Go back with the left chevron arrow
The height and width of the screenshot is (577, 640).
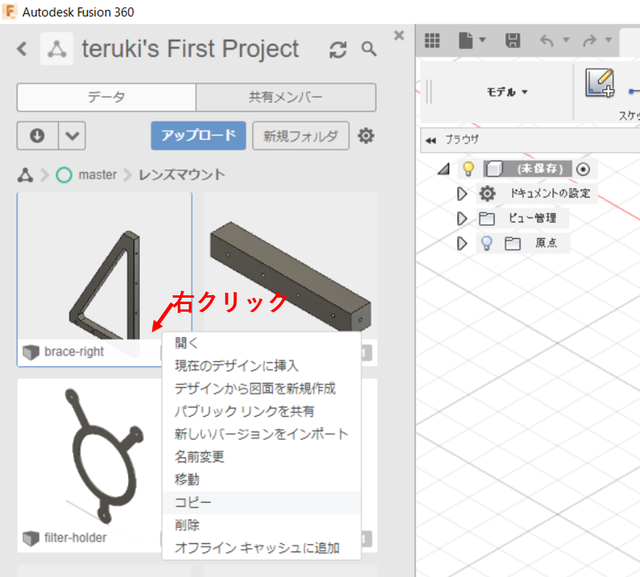[x=22, y=49]
